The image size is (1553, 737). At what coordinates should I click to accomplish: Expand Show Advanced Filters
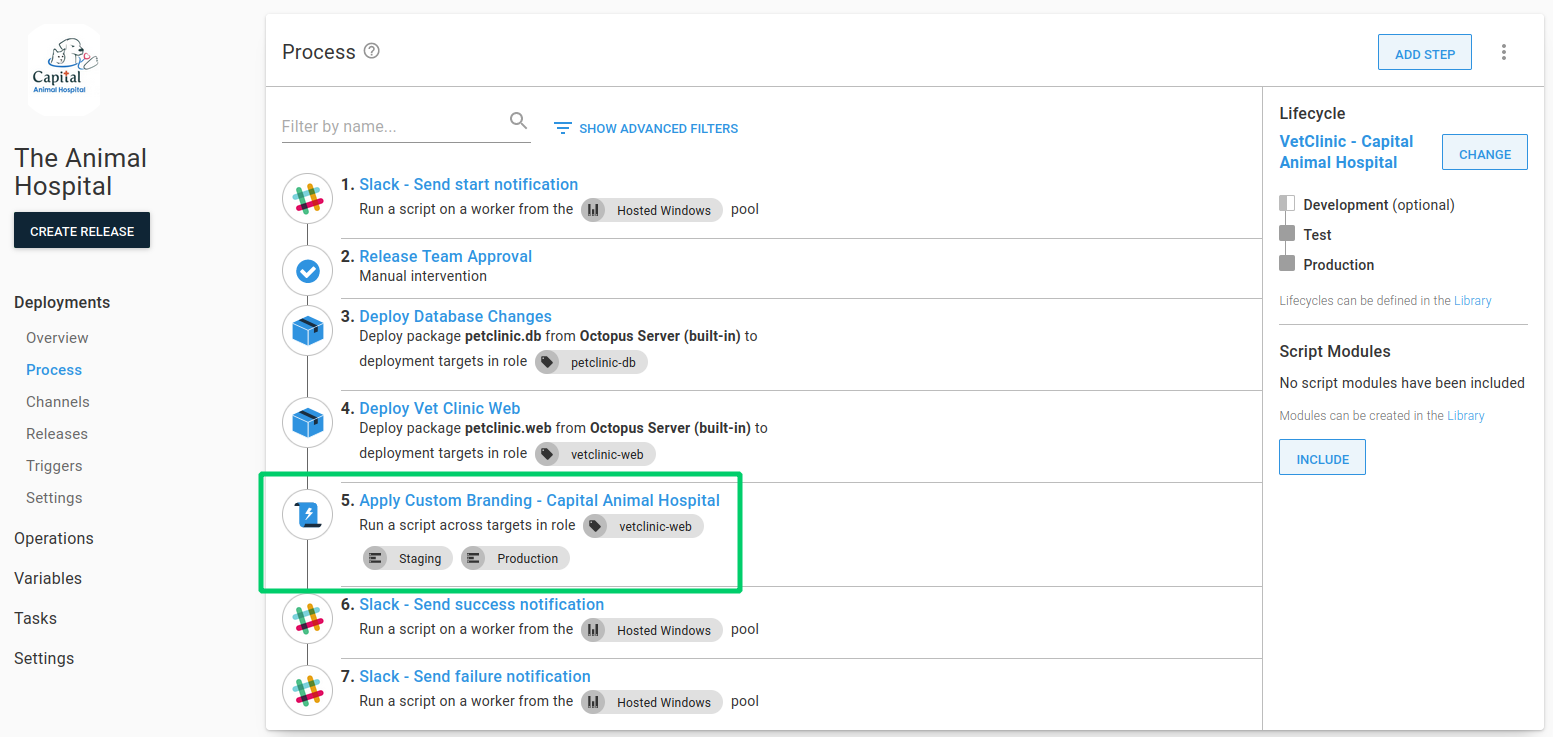645,128
